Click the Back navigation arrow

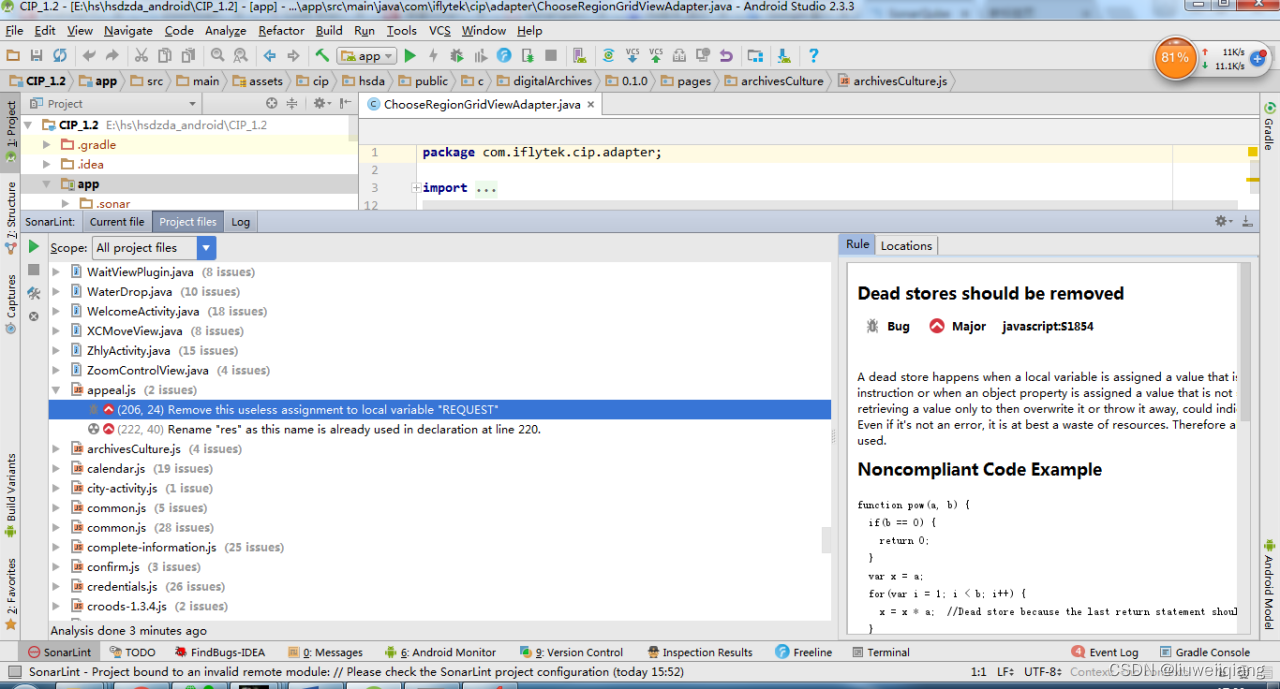[269, 56]
